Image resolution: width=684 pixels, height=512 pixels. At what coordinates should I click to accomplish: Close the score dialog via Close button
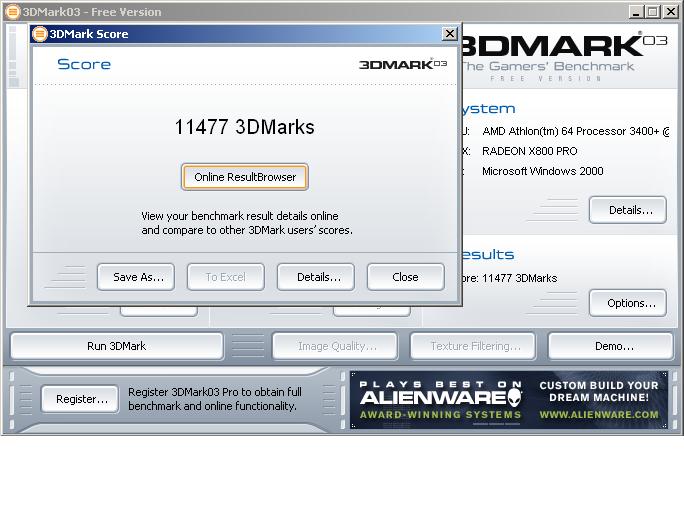(x=406, y=277)
